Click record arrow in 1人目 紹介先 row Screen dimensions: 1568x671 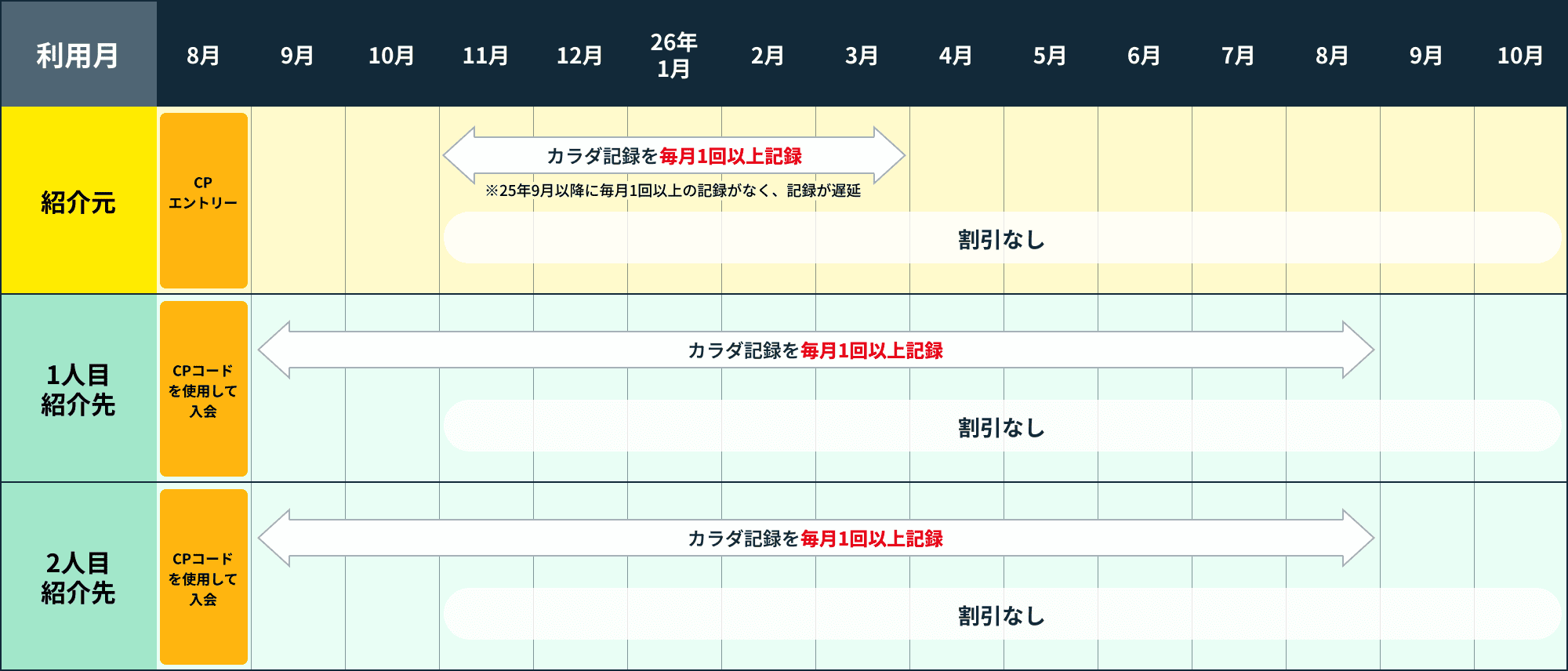[x=815, y=350]
